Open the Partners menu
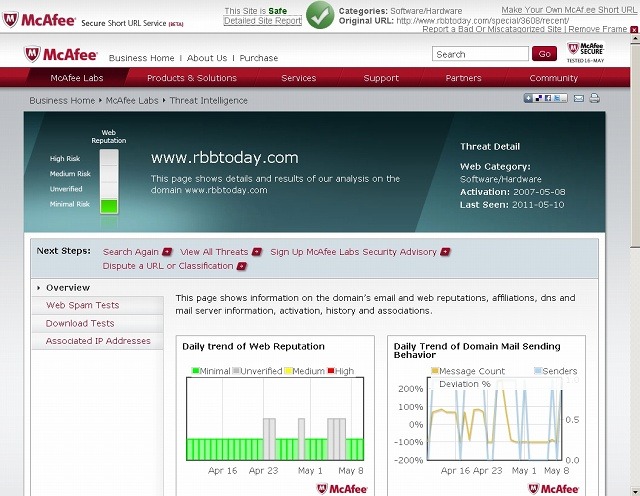Image resolution: width=640 pixels, height=496 pixels. [x=463, y=78]
